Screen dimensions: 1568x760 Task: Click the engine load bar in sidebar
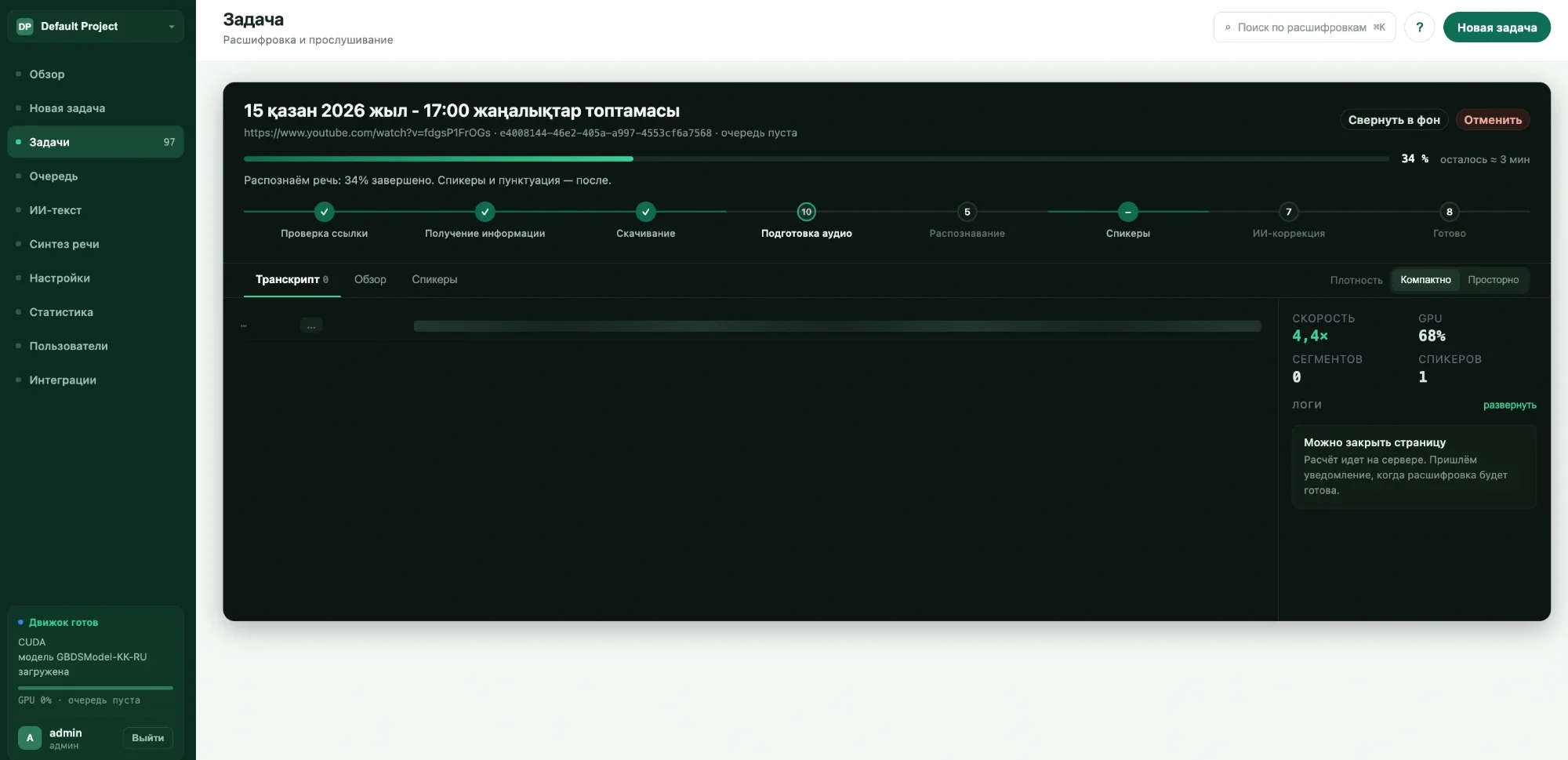(96, 688)
